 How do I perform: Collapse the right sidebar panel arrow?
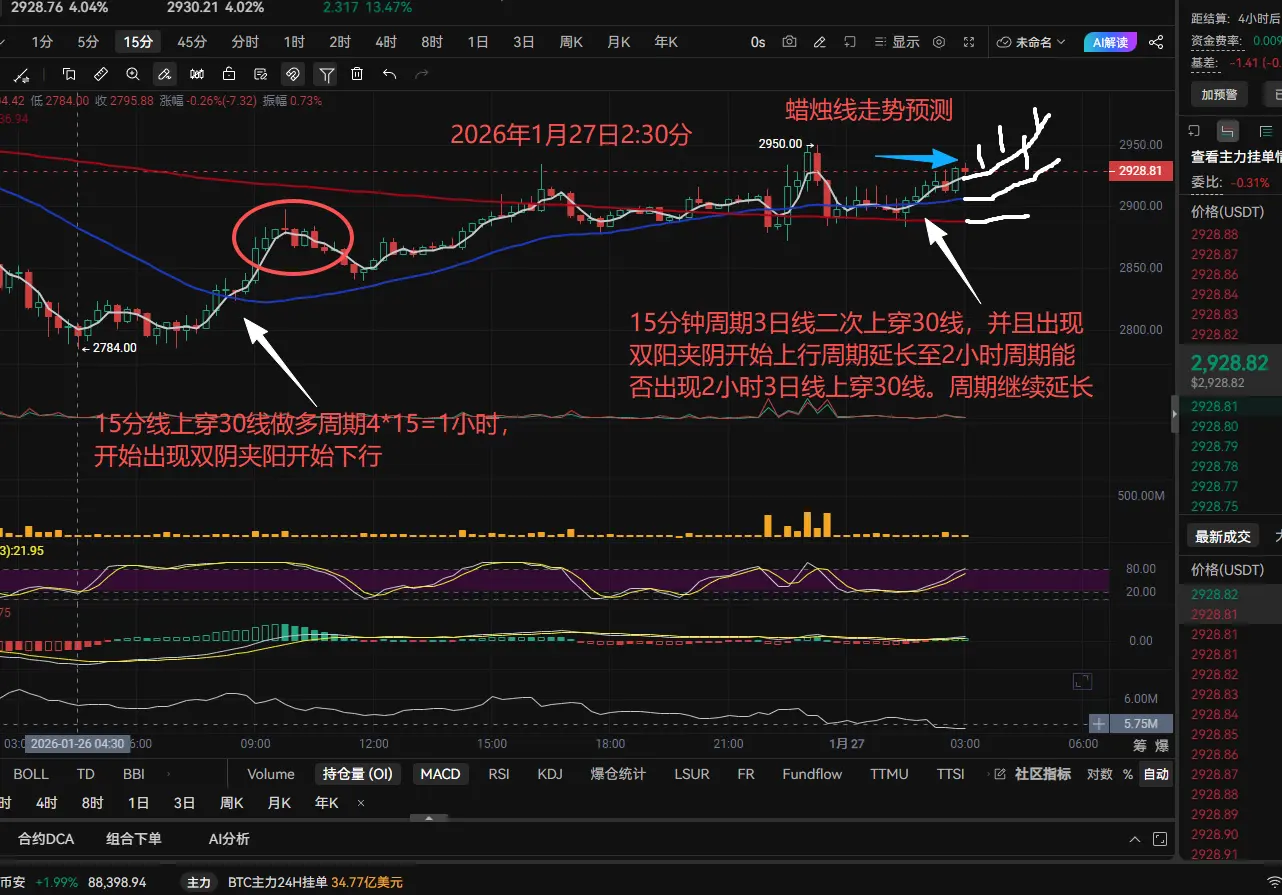coord(1176,413)
